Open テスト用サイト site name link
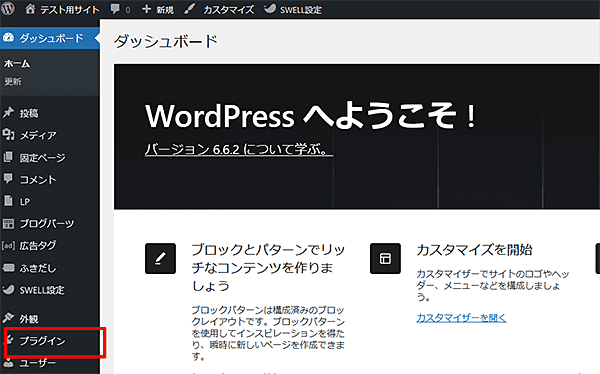Image resolution: width=600 pixels, height=374 pixels. 69,10
